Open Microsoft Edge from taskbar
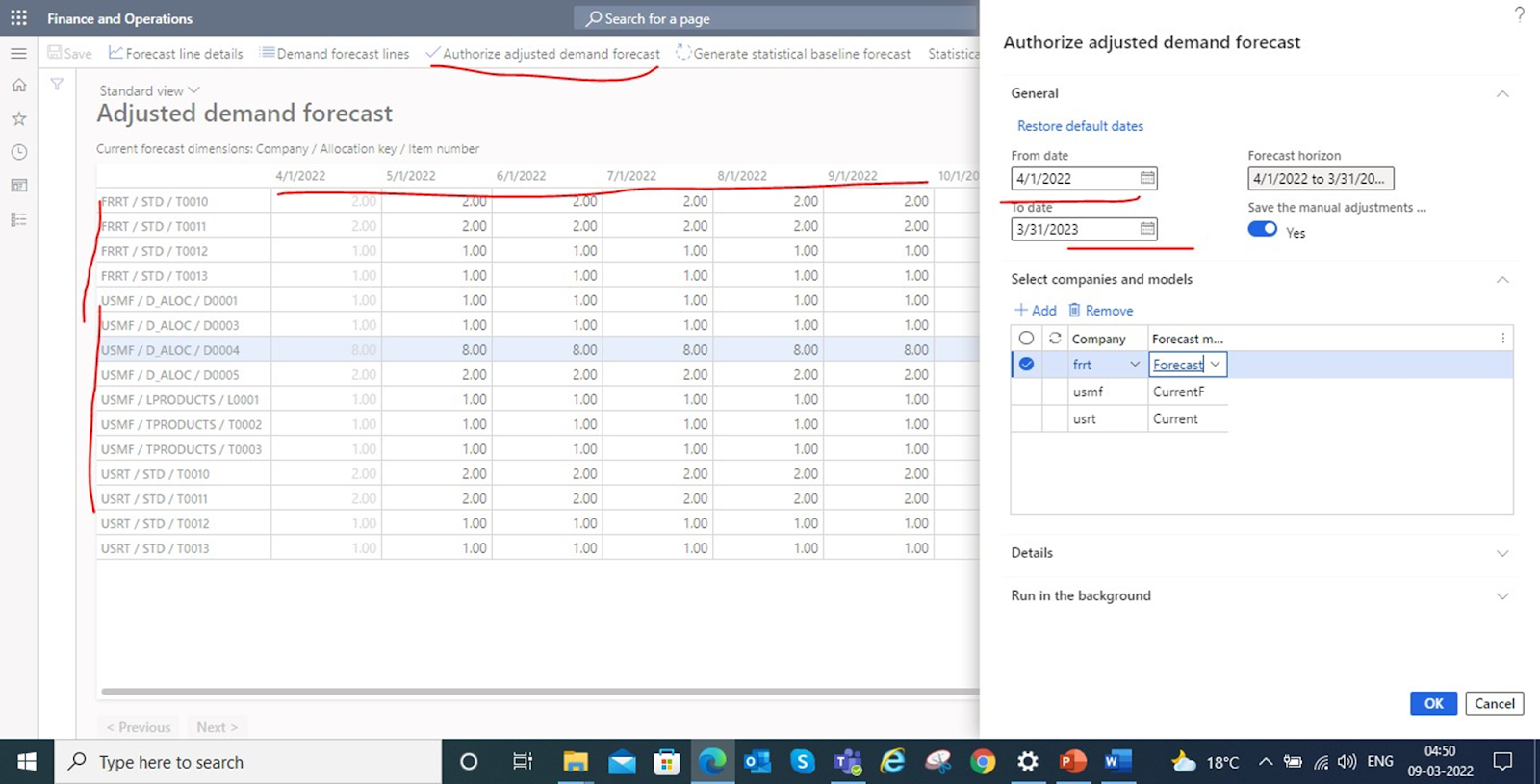1540x784 pixels. pyautogui.click(x=712, y=762)
